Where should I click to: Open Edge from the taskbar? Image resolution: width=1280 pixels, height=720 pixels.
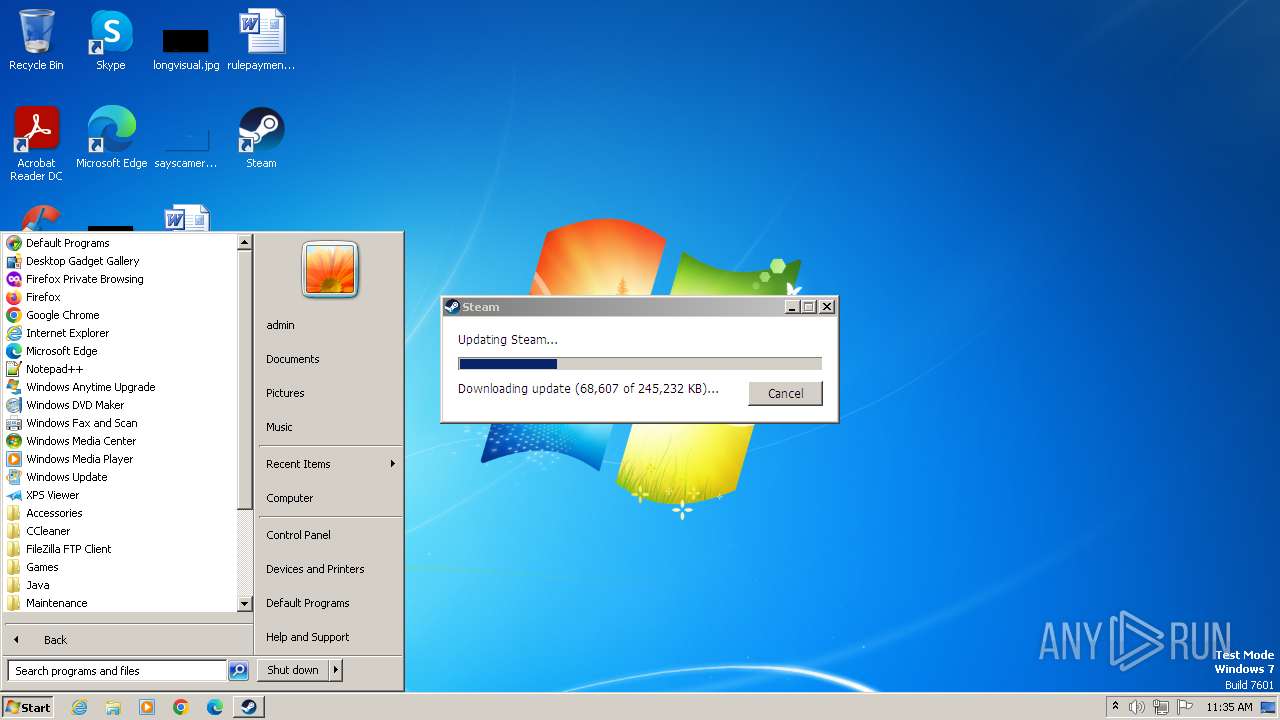point(215,707)
